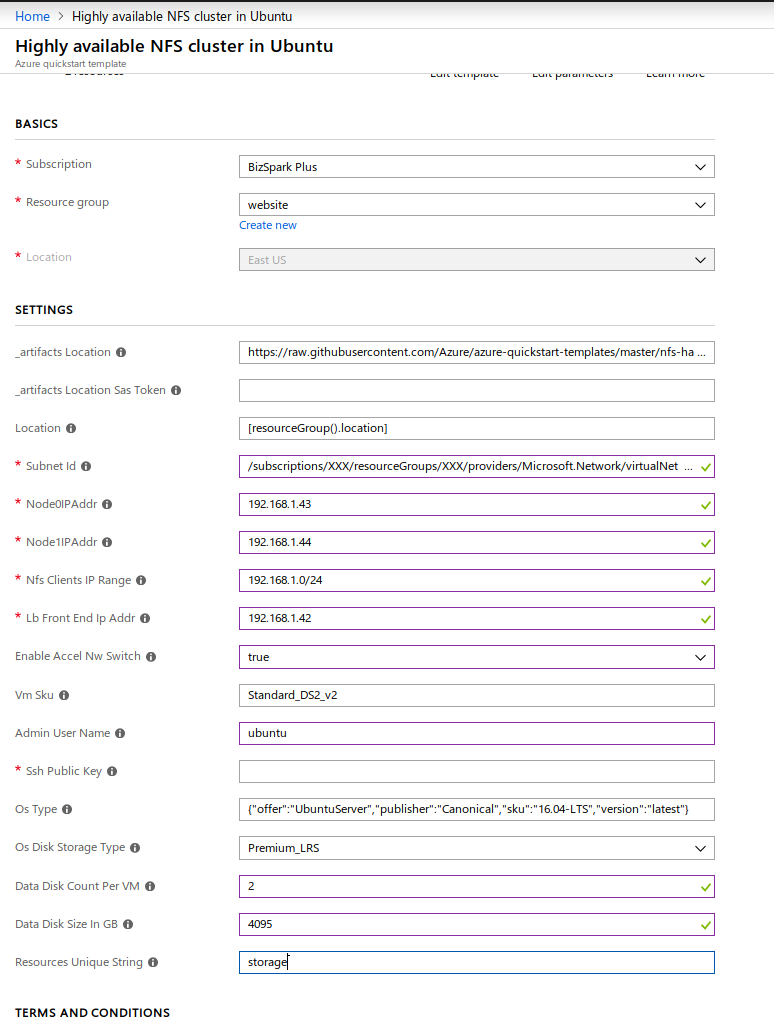Show info tooltip for Node0IPAddr
The width and height of the screenshot is (774, 1028).
107,505
